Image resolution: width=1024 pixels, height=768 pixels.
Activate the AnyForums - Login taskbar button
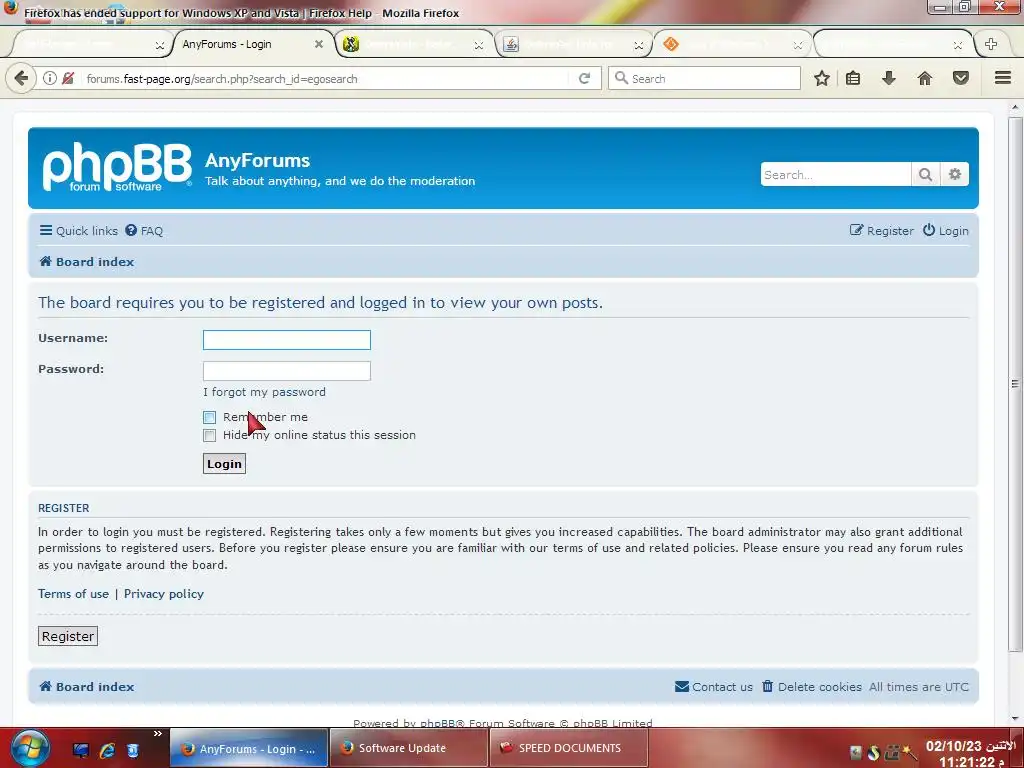click(249, 749)
